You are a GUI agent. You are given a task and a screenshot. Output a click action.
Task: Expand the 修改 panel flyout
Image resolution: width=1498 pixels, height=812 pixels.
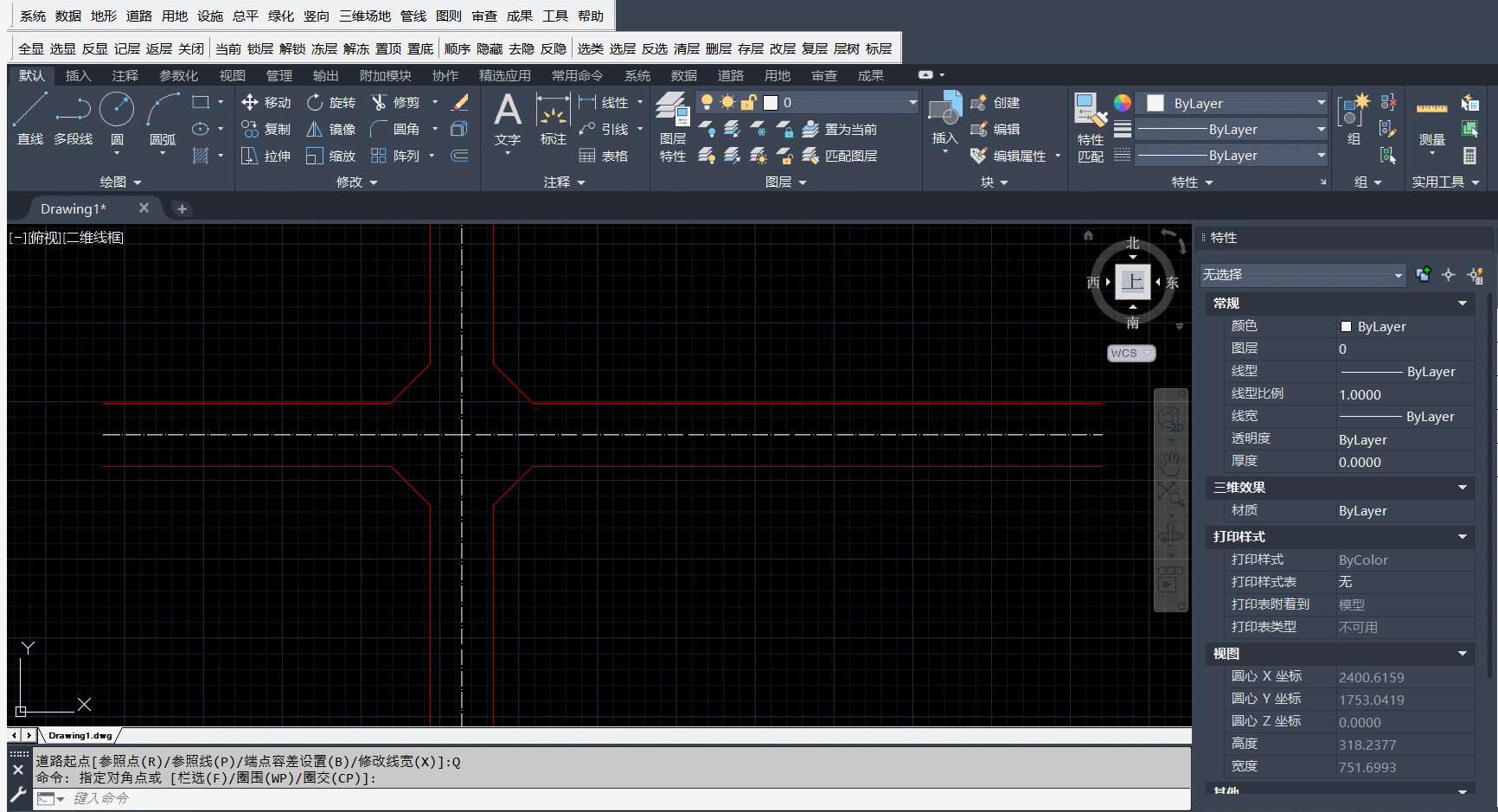click(x=356, y=182)
